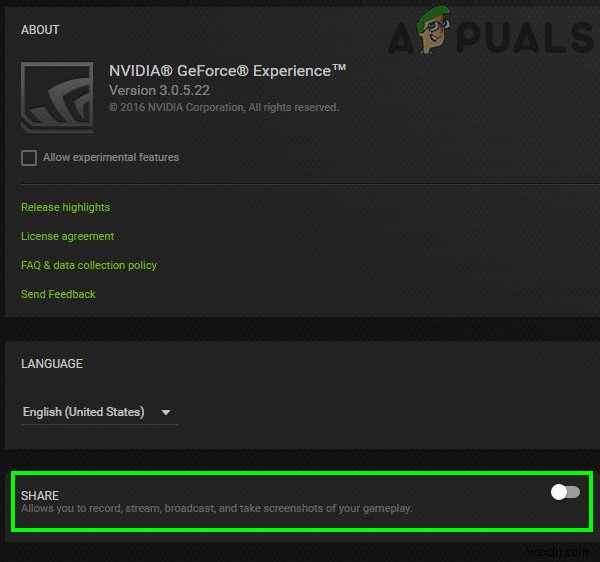The height and width of the screenshot is (562, 600).
Task: Click the 2016 NVIDIA Corporation copyright text
Action: coord(224,108)
